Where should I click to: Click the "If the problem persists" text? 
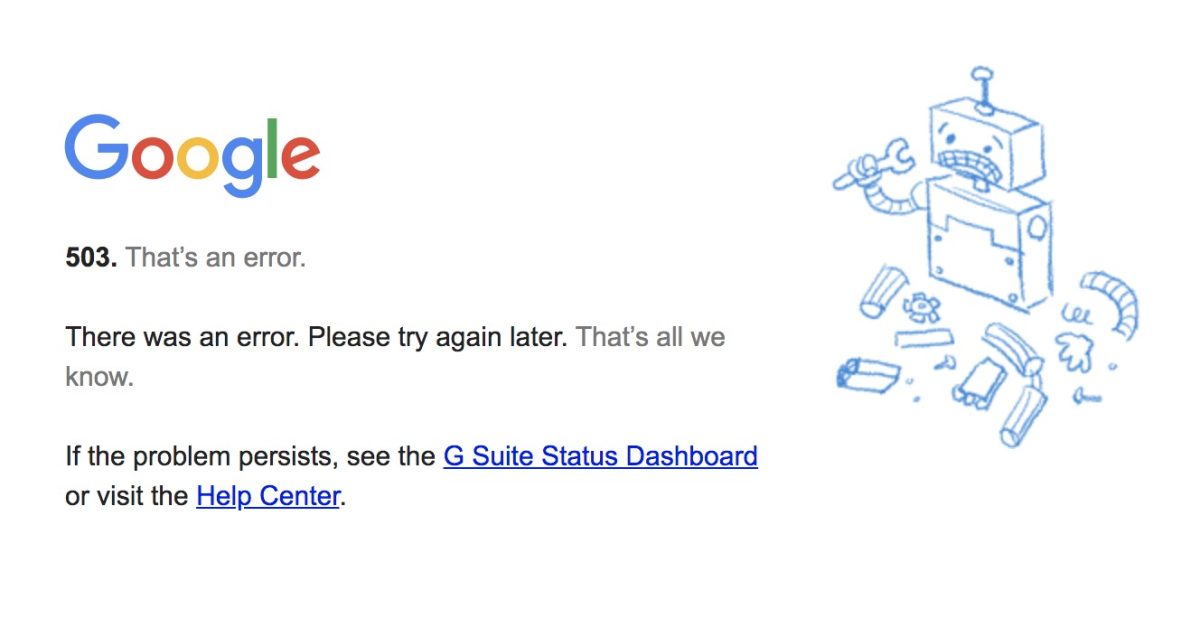click(202, 456)
